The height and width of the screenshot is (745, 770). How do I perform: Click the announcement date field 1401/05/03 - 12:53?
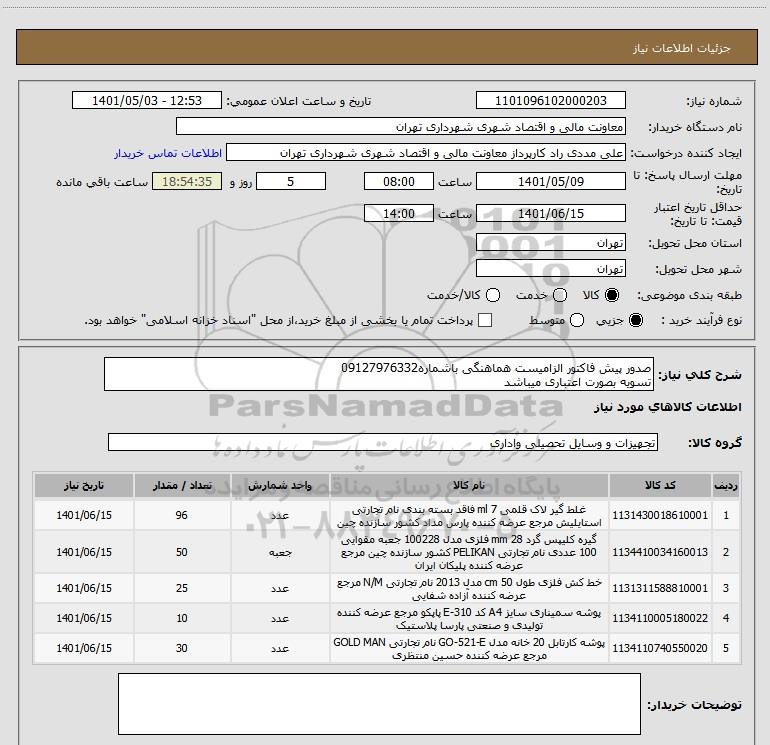pyautogui.click(x=147, y=100)
